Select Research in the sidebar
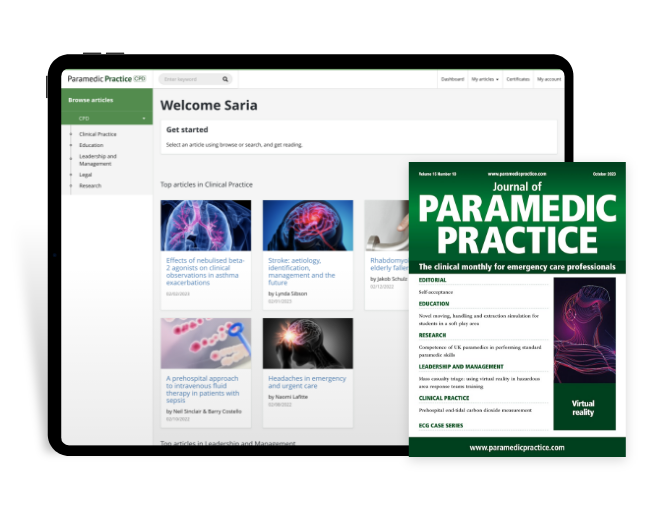 90,186
